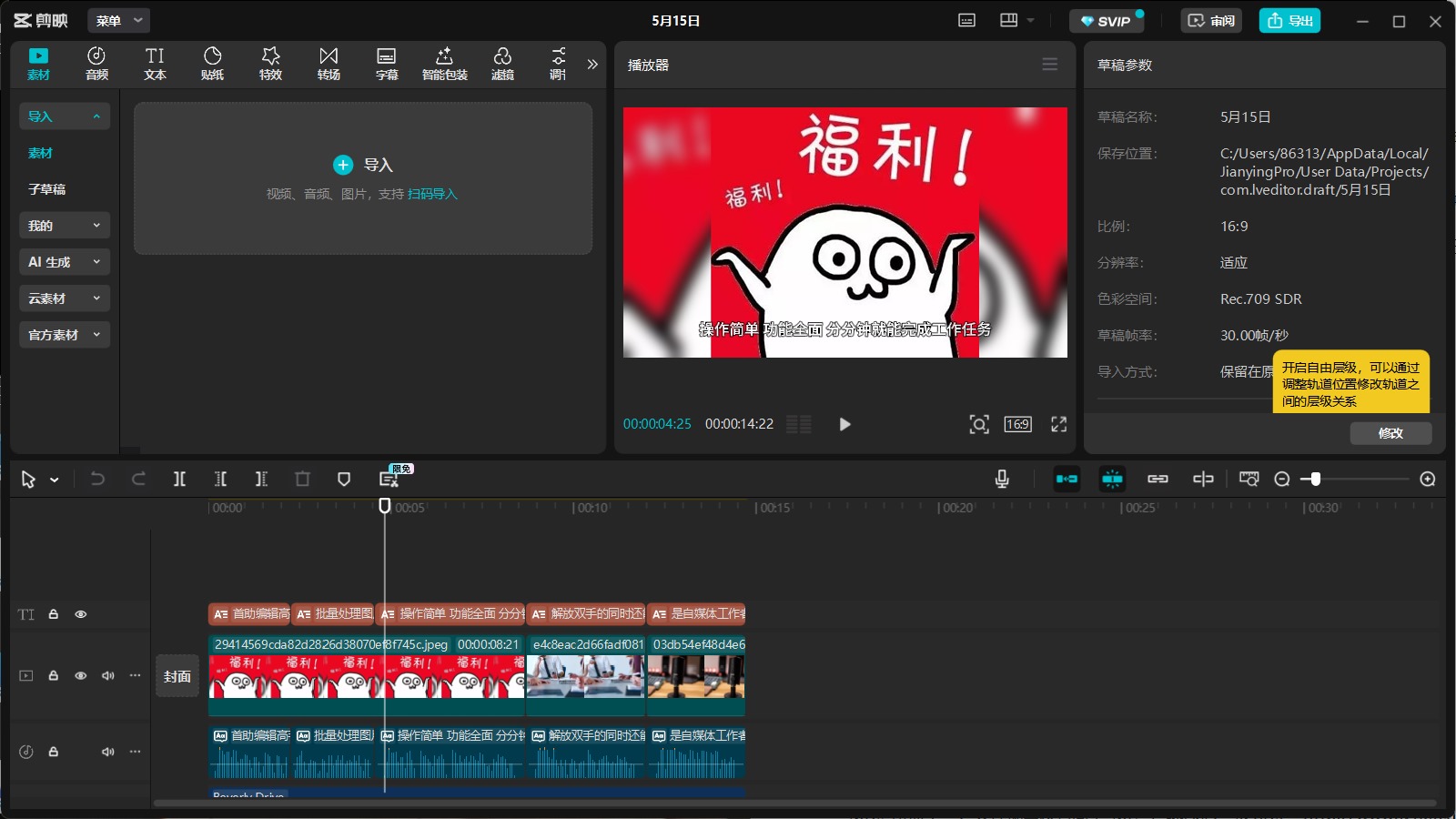Mute the audio track
The image size is (1456, 819).
point(108,752)
